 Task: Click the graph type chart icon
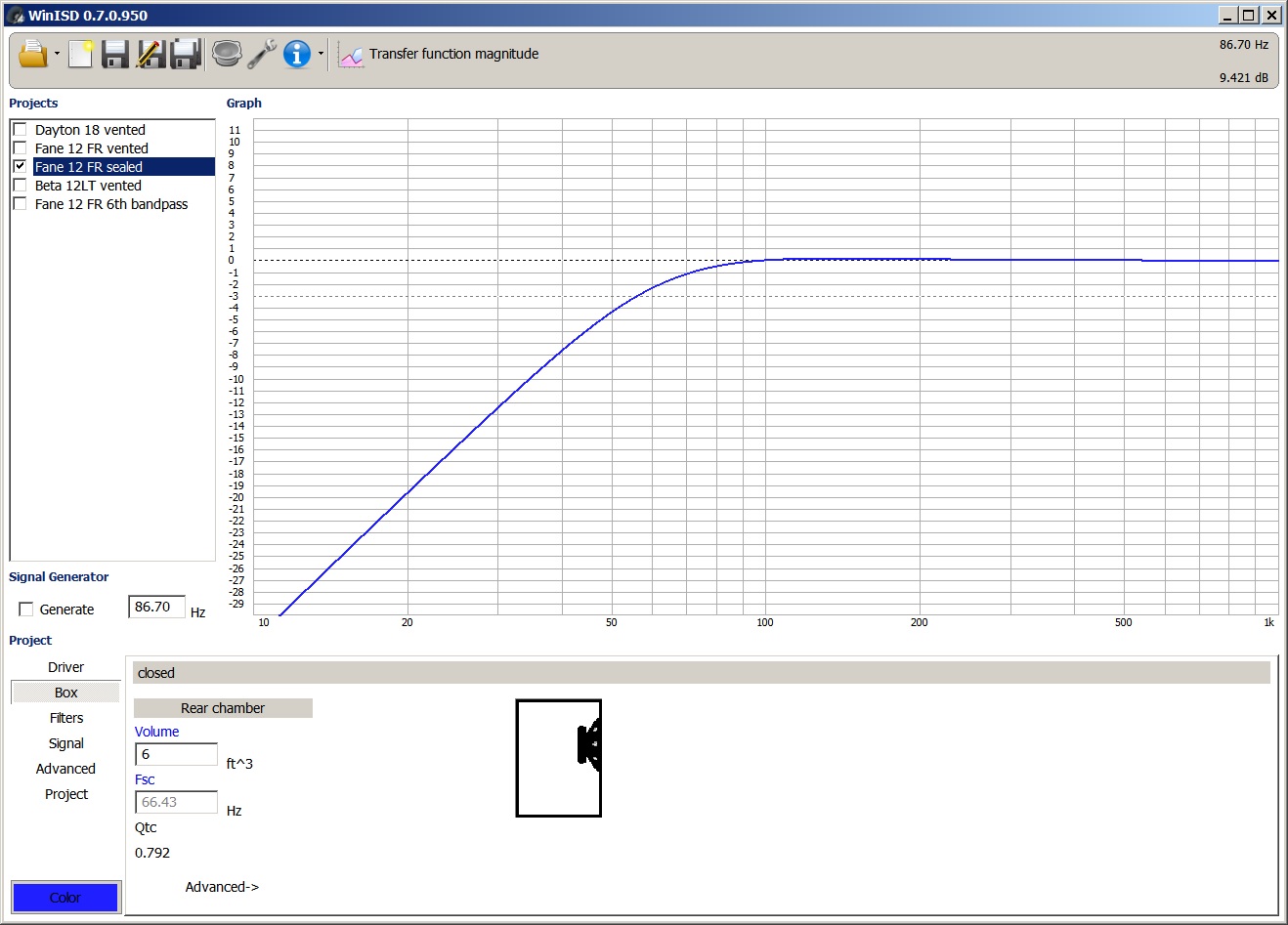[351, 56]
